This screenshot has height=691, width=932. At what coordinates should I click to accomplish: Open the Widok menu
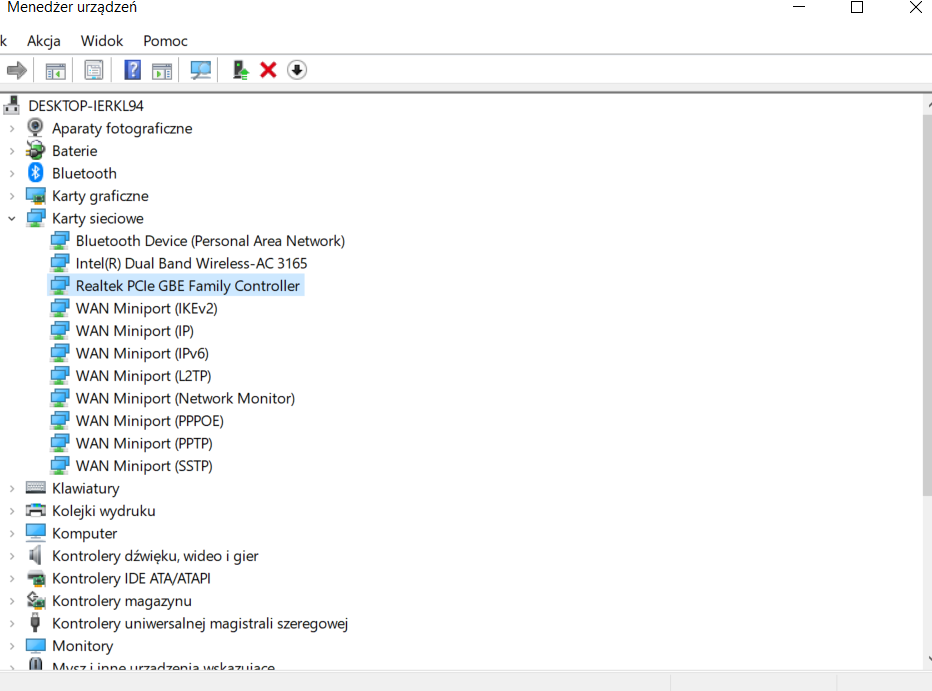point(101,41)
